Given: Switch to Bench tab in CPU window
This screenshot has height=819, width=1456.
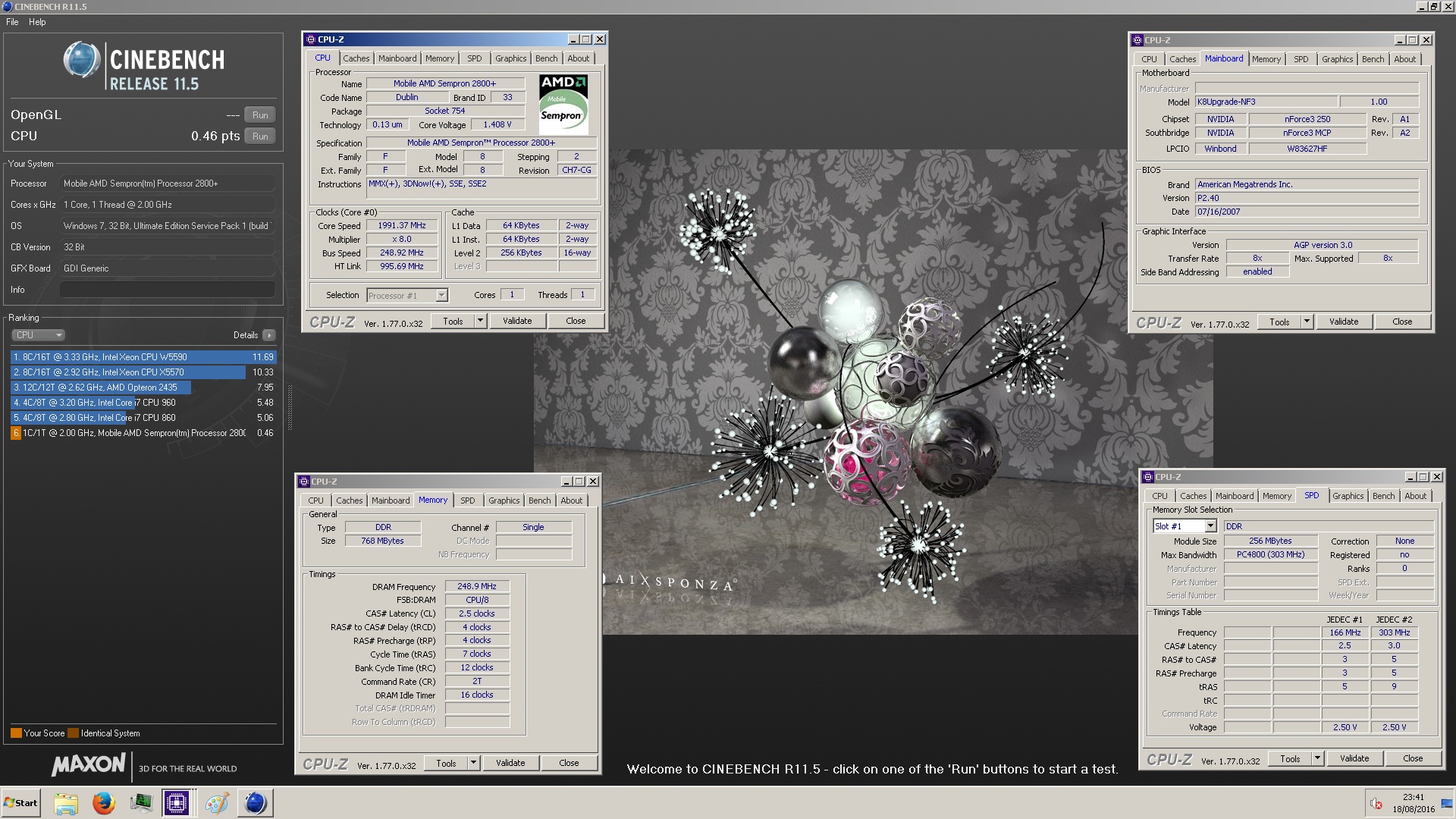Looking at the screenshot, I should pos(546,58).
